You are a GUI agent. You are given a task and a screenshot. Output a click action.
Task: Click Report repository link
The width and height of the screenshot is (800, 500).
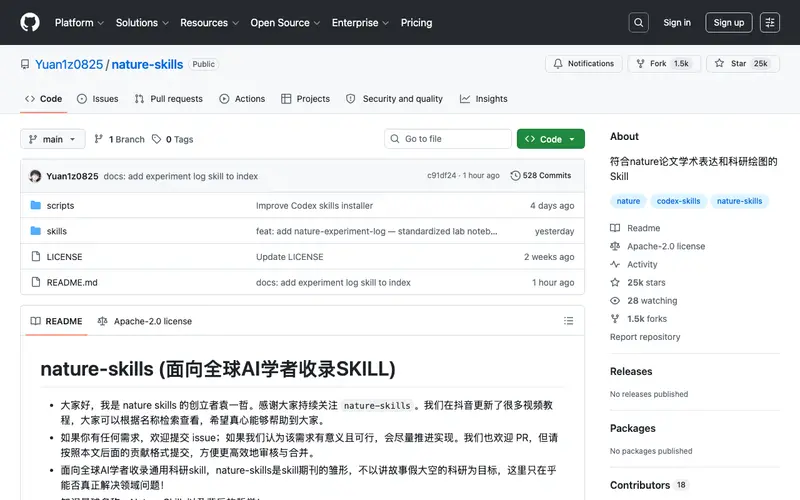(x=645, y=337)
